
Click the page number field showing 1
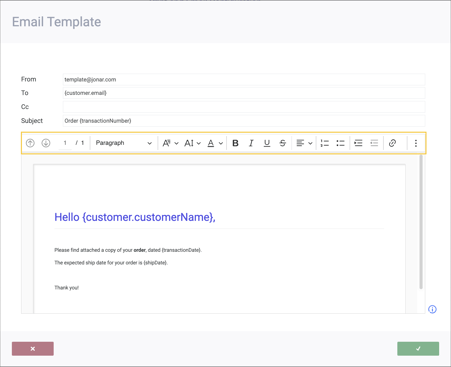[65, 143]
